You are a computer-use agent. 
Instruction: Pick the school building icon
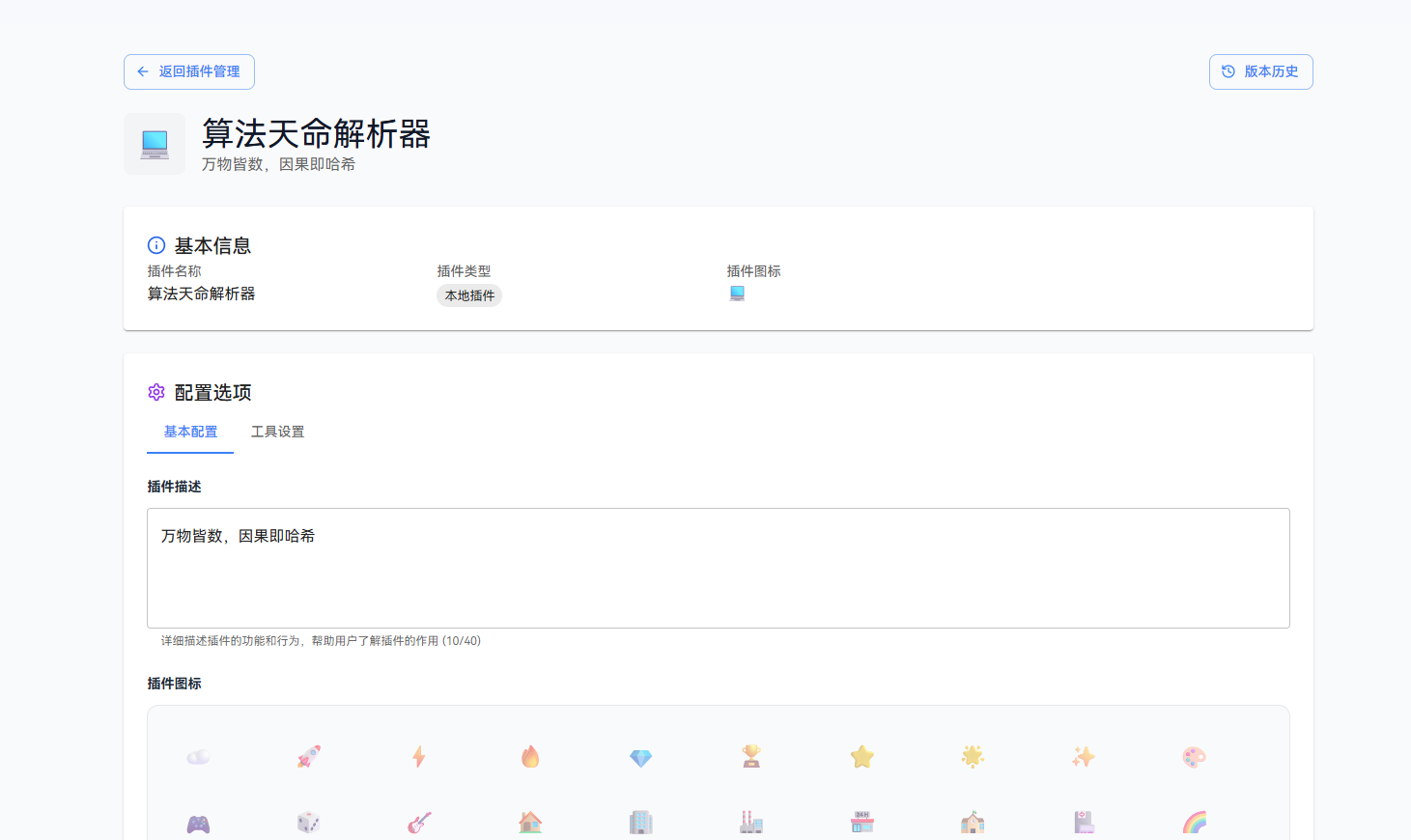click(973, 824)
